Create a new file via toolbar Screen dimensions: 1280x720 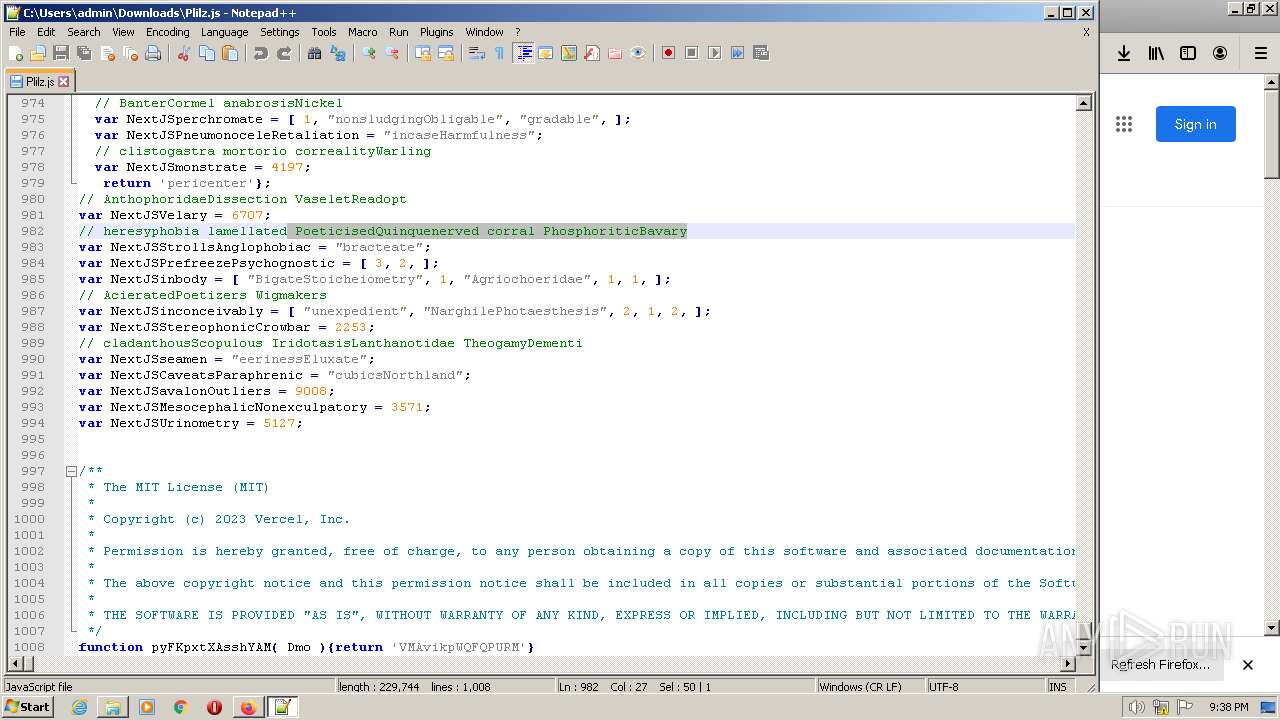tap(16, 53)
